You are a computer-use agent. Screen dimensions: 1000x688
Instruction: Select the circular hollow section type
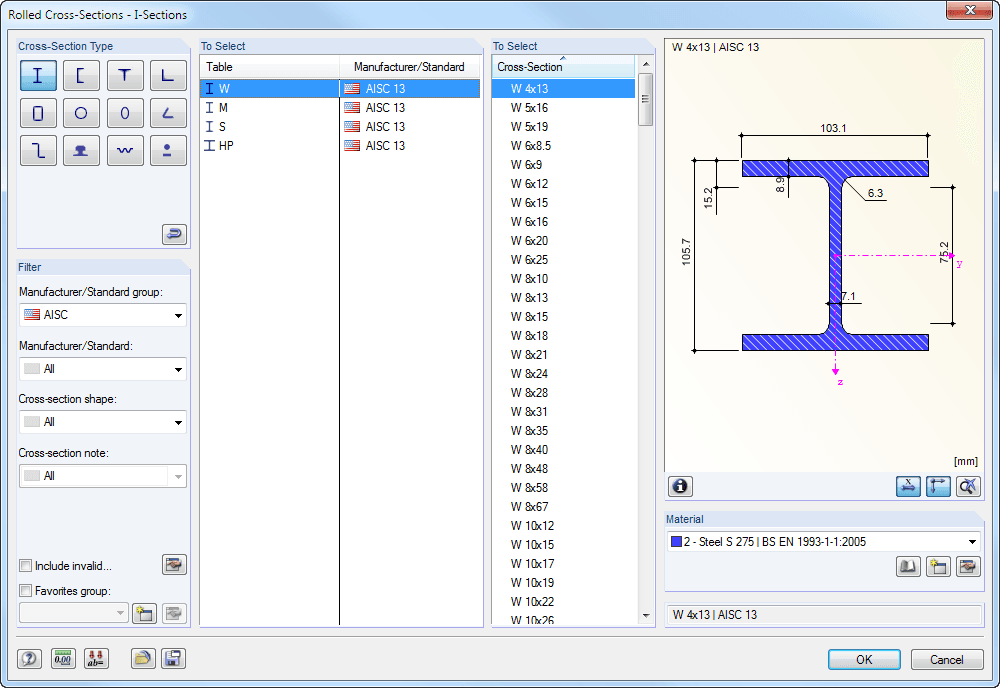(x=81, y=113)
